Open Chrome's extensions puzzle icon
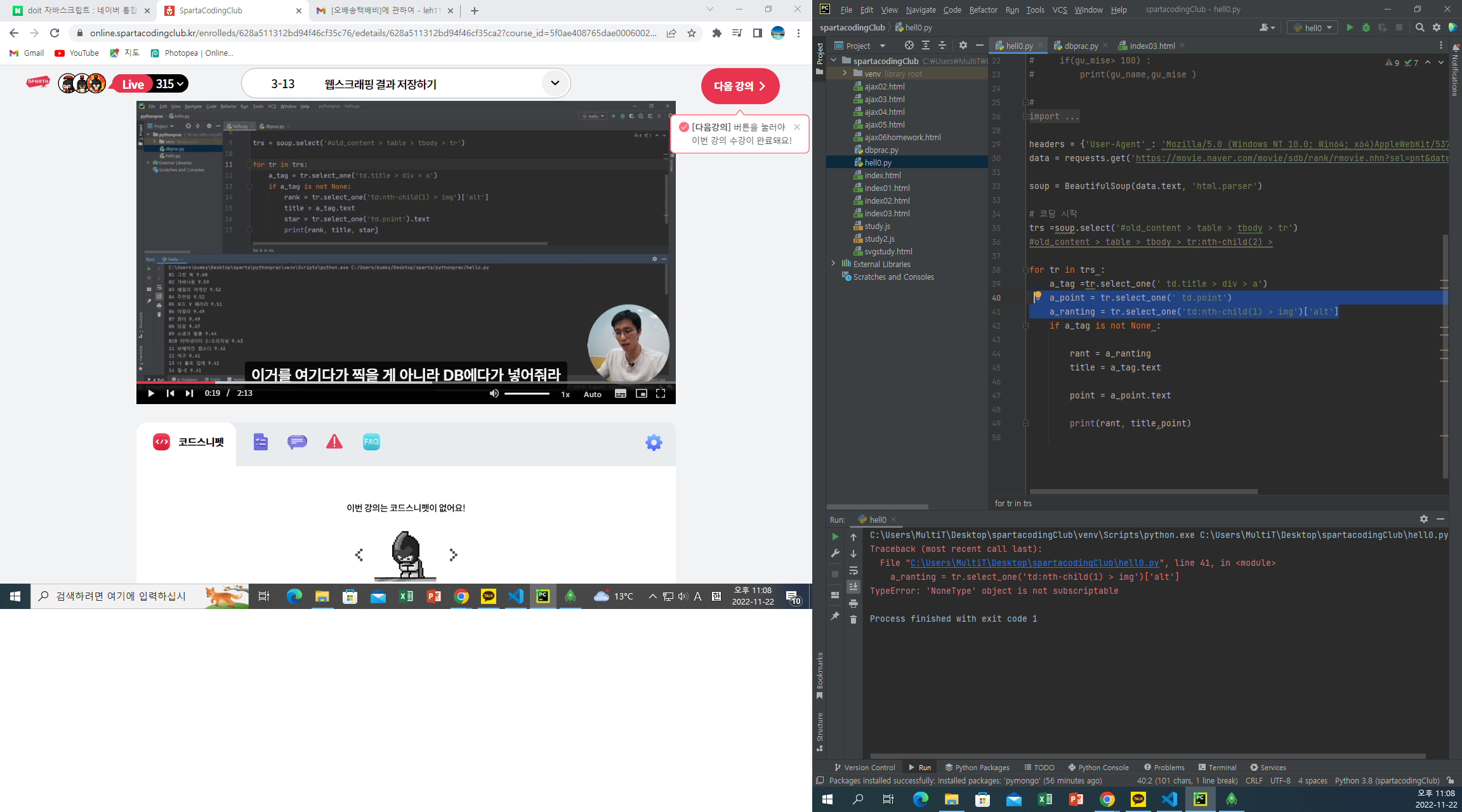Image resolution: width=1462 pixels, height=812 pixels. pos(717,33)
